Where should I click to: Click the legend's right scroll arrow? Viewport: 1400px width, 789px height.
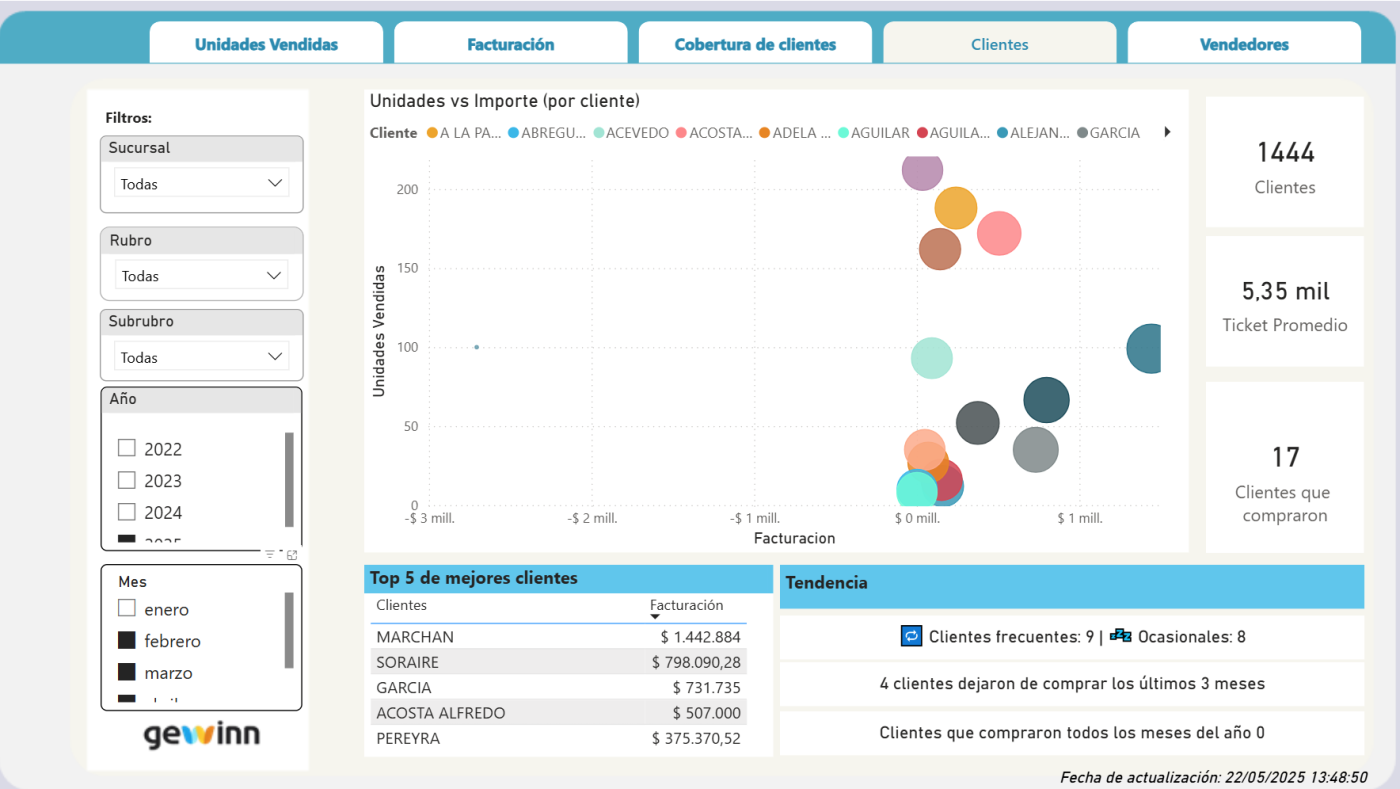pyautogui.click(x=1167, y=132)
